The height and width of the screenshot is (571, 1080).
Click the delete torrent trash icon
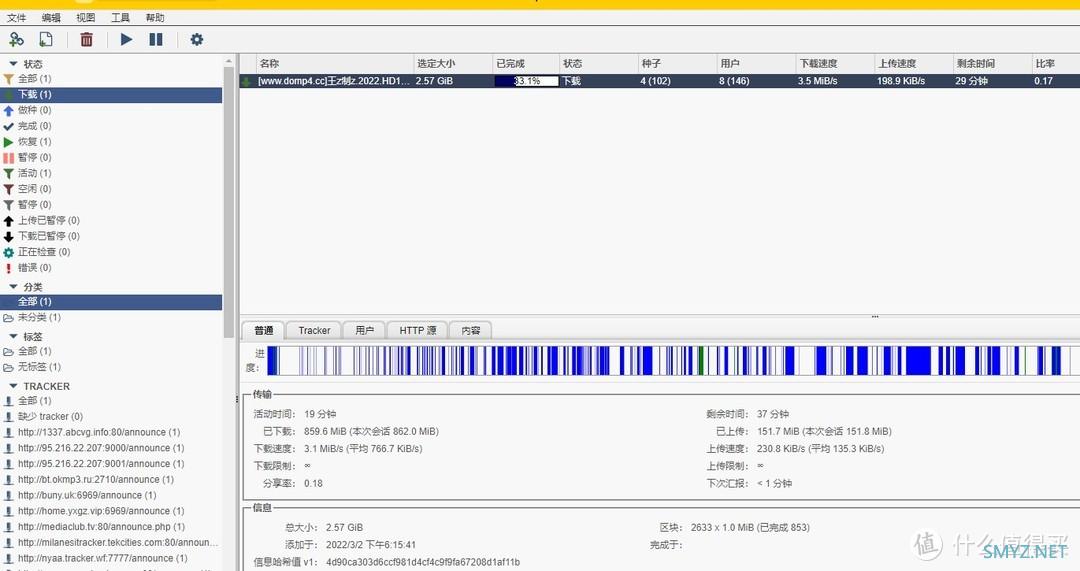(x=86, y=39)
